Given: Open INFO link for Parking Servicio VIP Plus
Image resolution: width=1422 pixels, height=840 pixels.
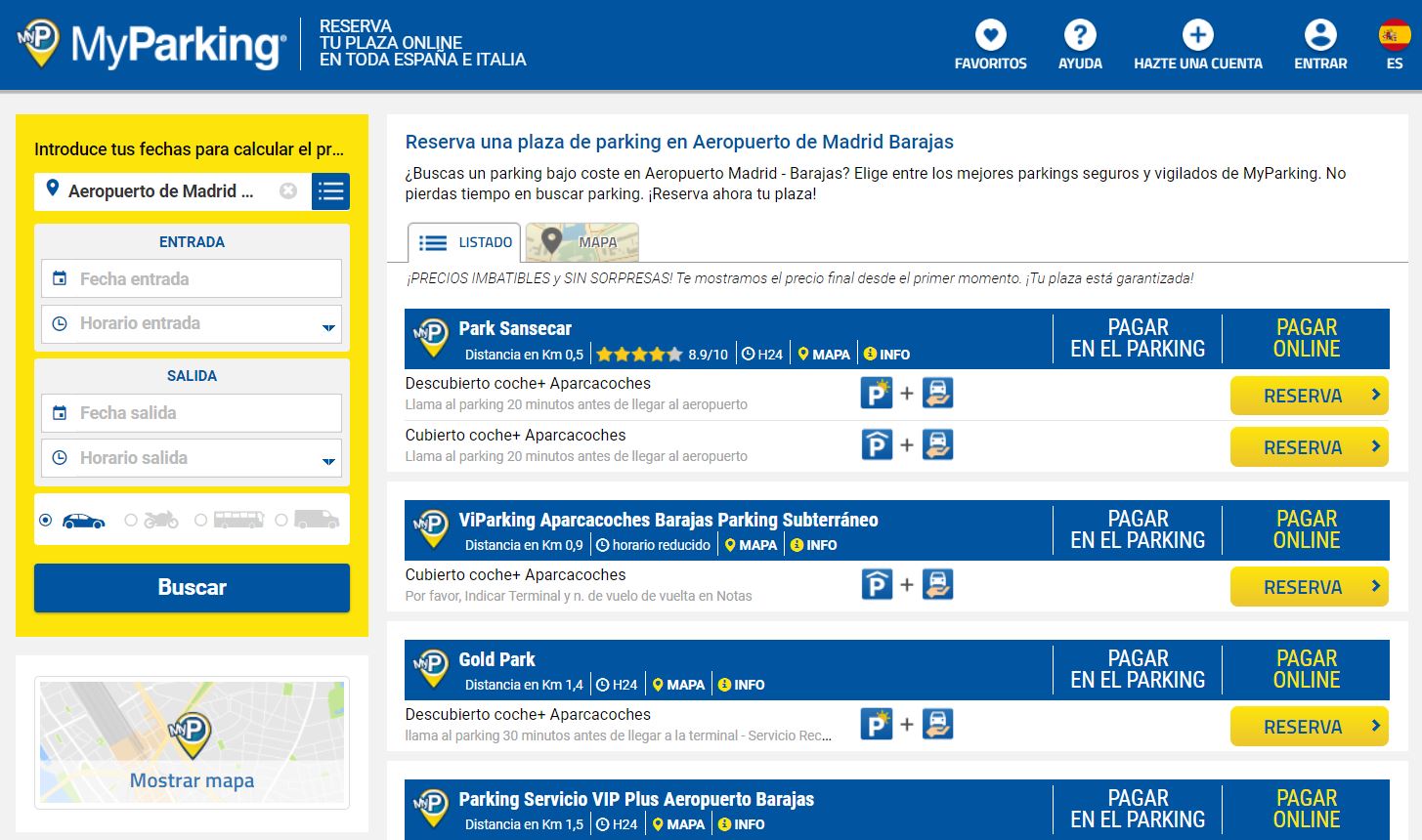Looking at the screenshot, I should click(741, 824).
